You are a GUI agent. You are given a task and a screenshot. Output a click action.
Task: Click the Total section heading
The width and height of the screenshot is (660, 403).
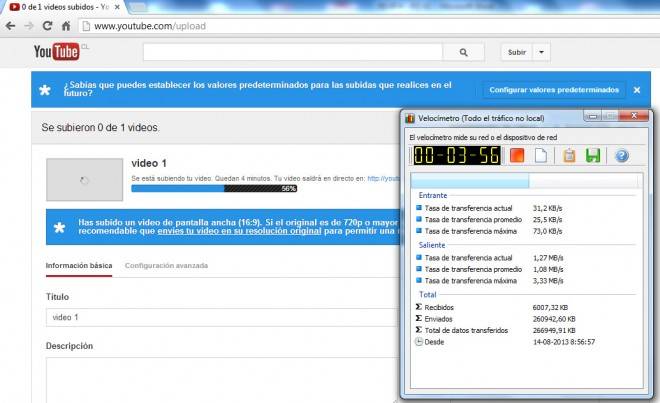click(x=428, y=295)
